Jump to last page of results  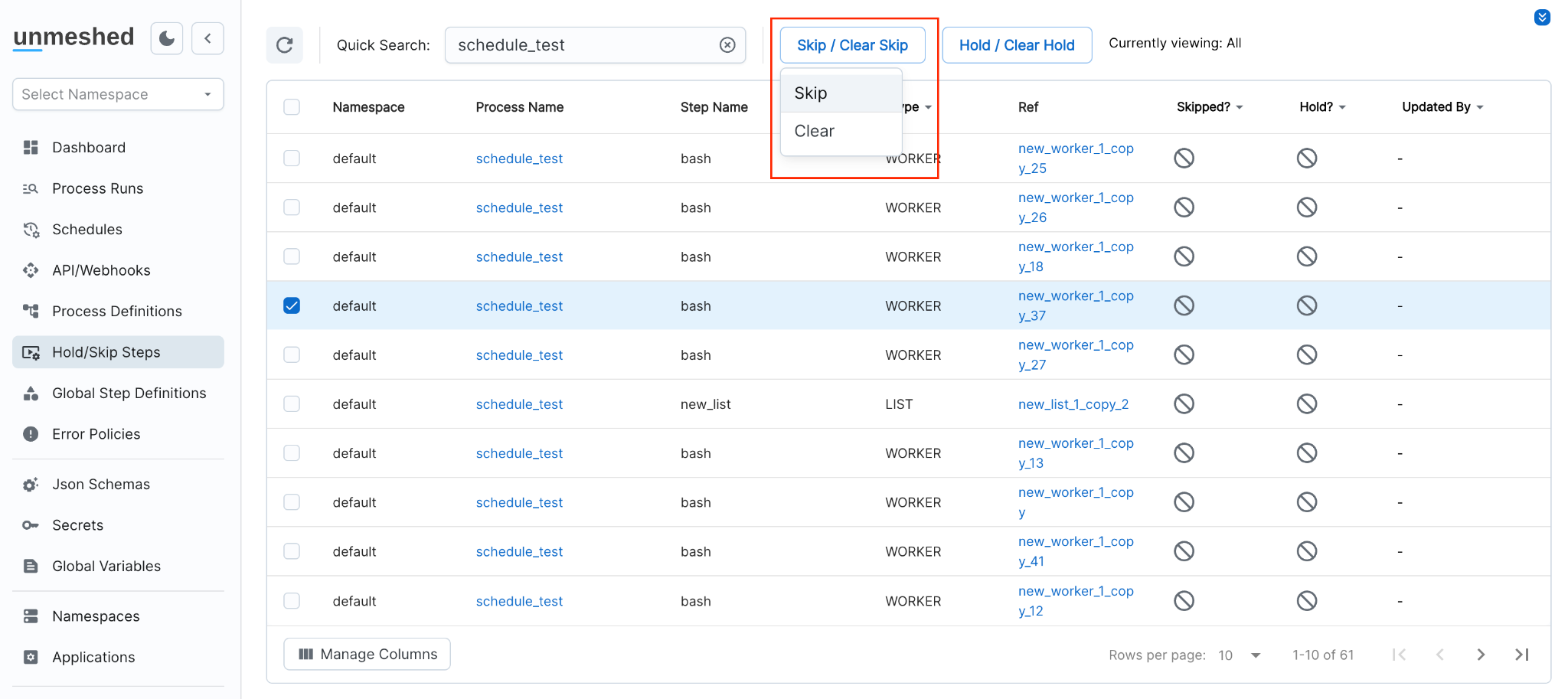pos(1521,655)
